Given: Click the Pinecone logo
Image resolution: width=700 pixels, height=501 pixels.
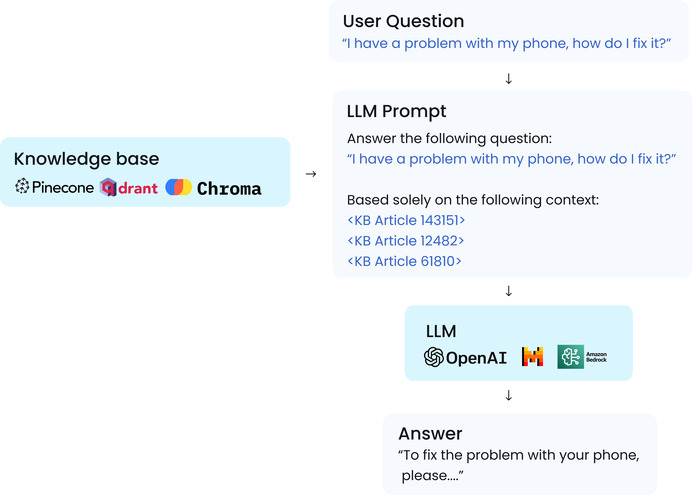Looking at the screenshot, I should [x=54, y=187].
